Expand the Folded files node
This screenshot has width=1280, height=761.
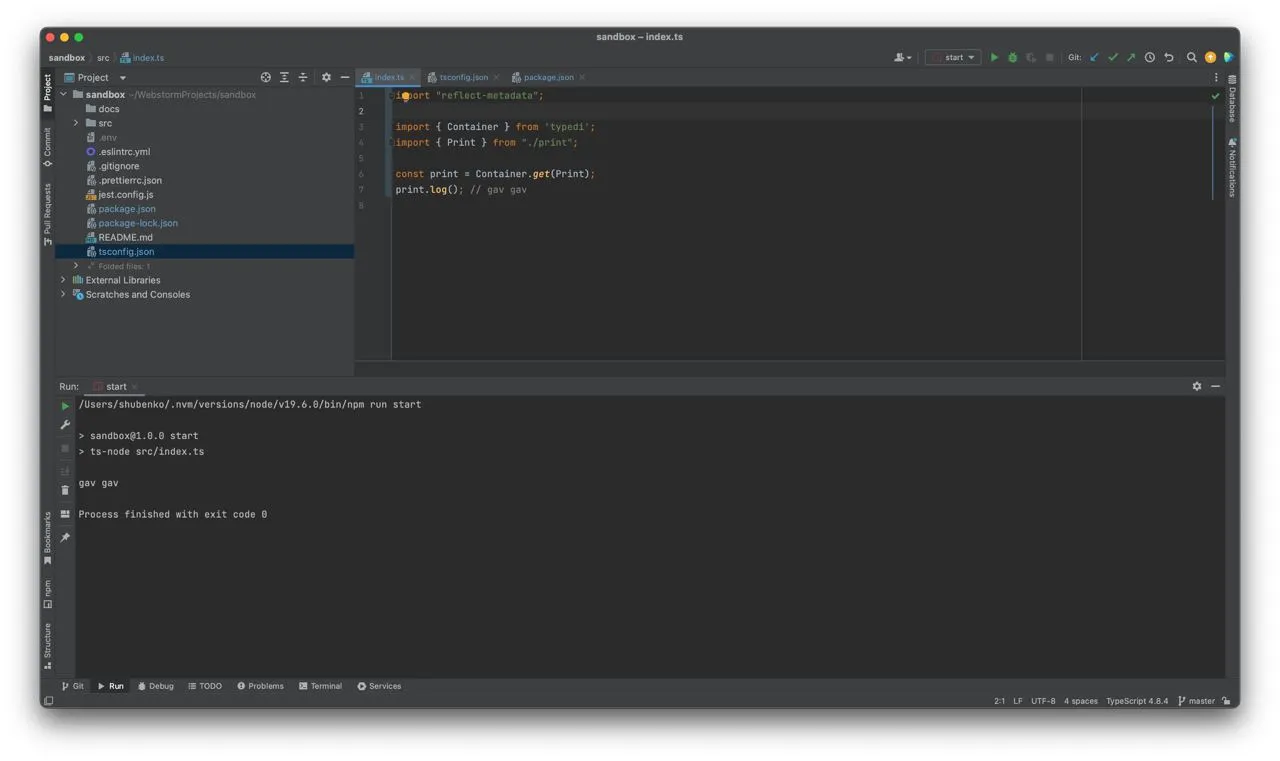coord(76,266)
